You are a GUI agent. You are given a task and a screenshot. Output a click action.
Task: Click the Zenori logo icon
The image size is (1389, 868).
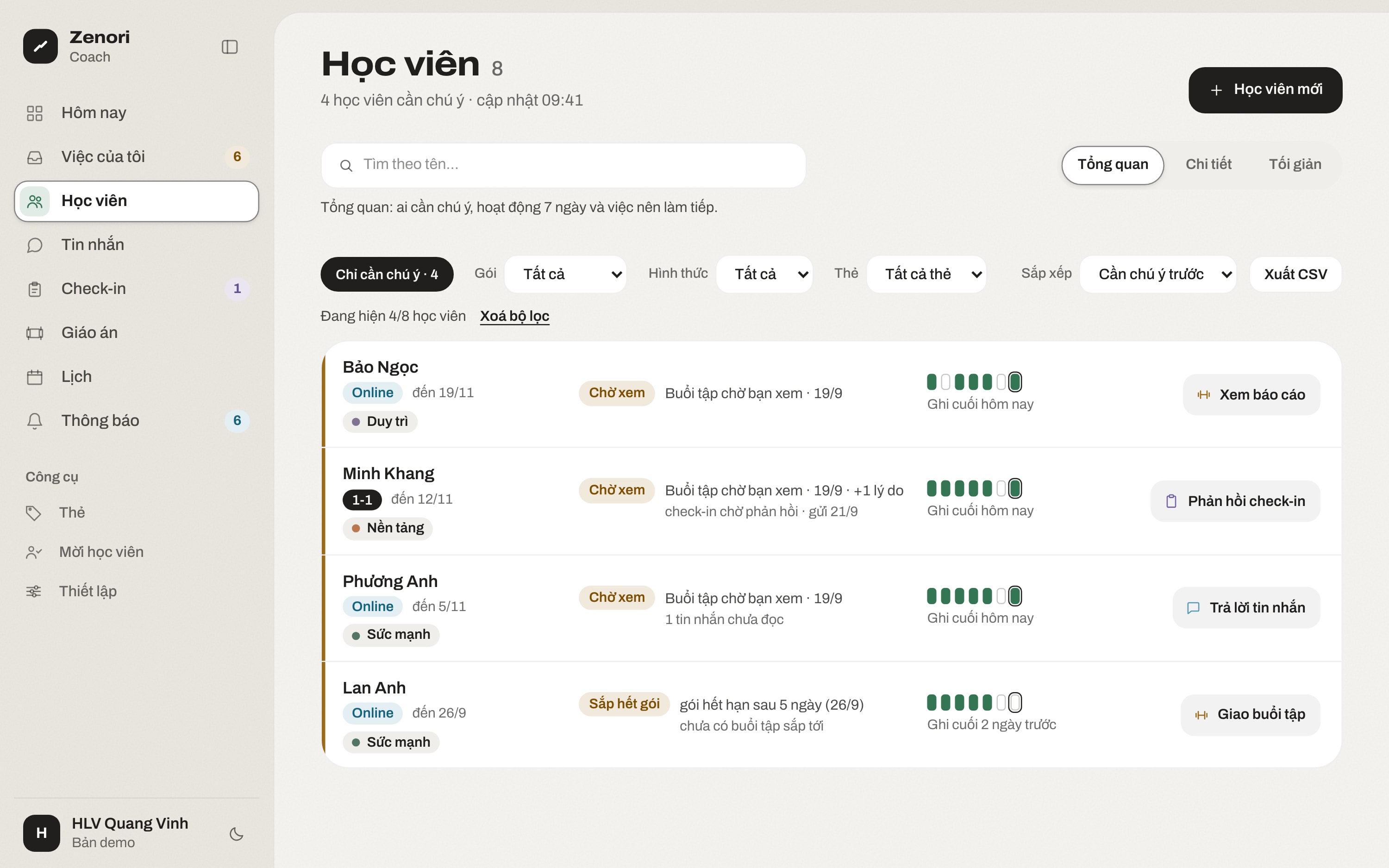[x=40, y=46]
